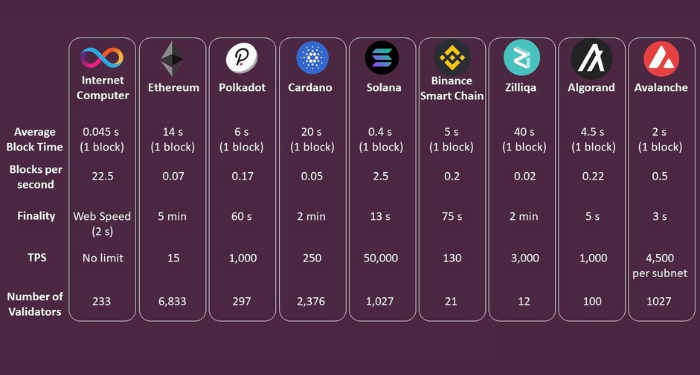700x375 pixels.
Task: Click the blue Cardano logo
Action: 312,58
